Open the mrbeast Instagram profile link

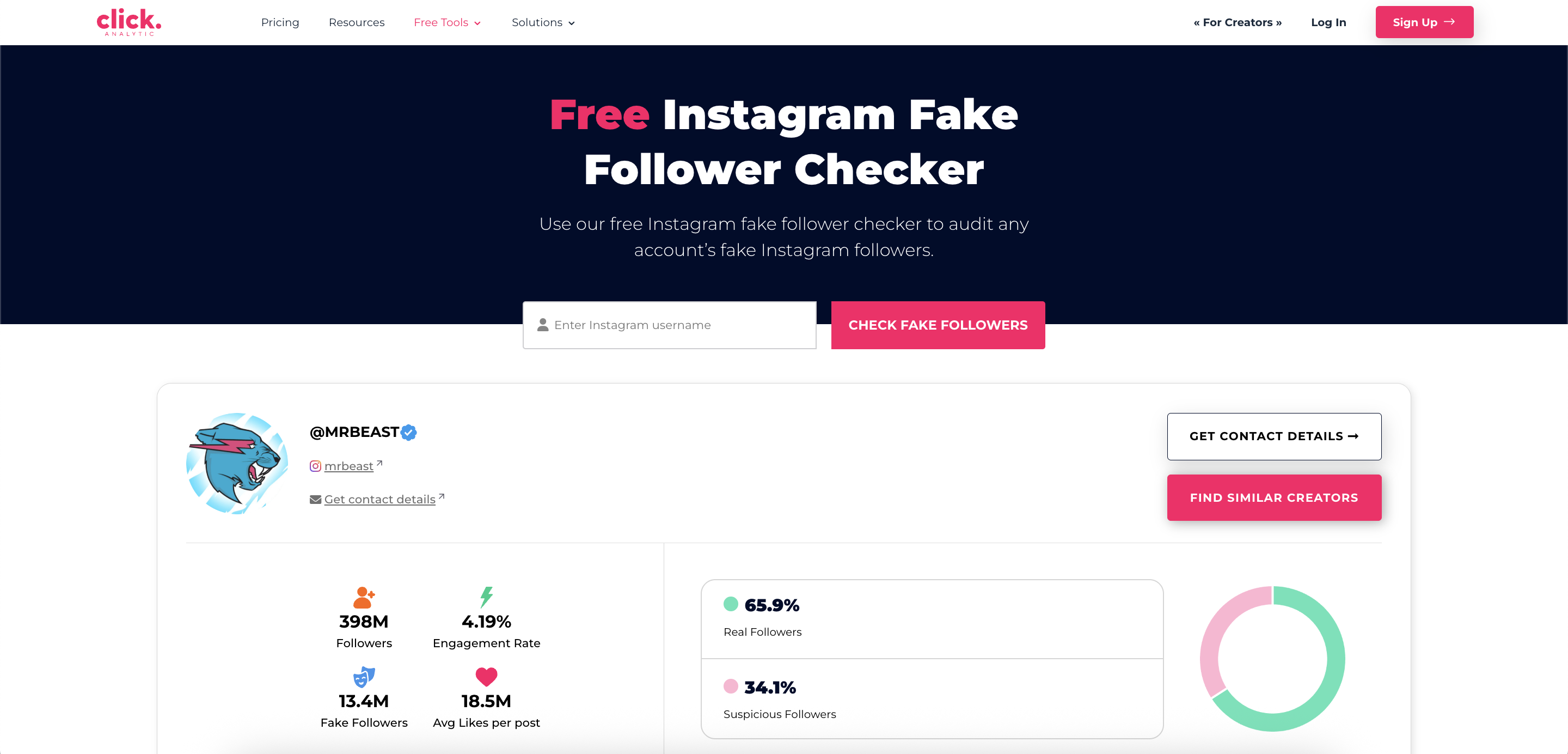(x=349, y=466)
